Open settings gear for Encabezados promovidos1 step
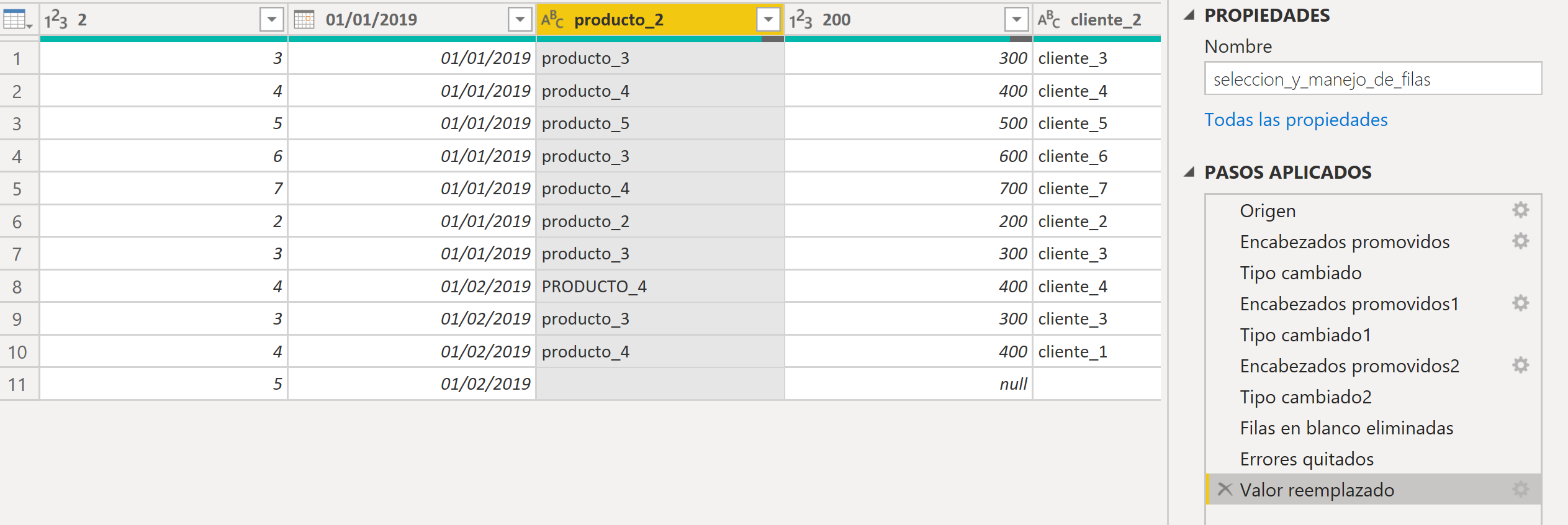The width and height of the screenshot is (1568, 525). pos(1520,303)
